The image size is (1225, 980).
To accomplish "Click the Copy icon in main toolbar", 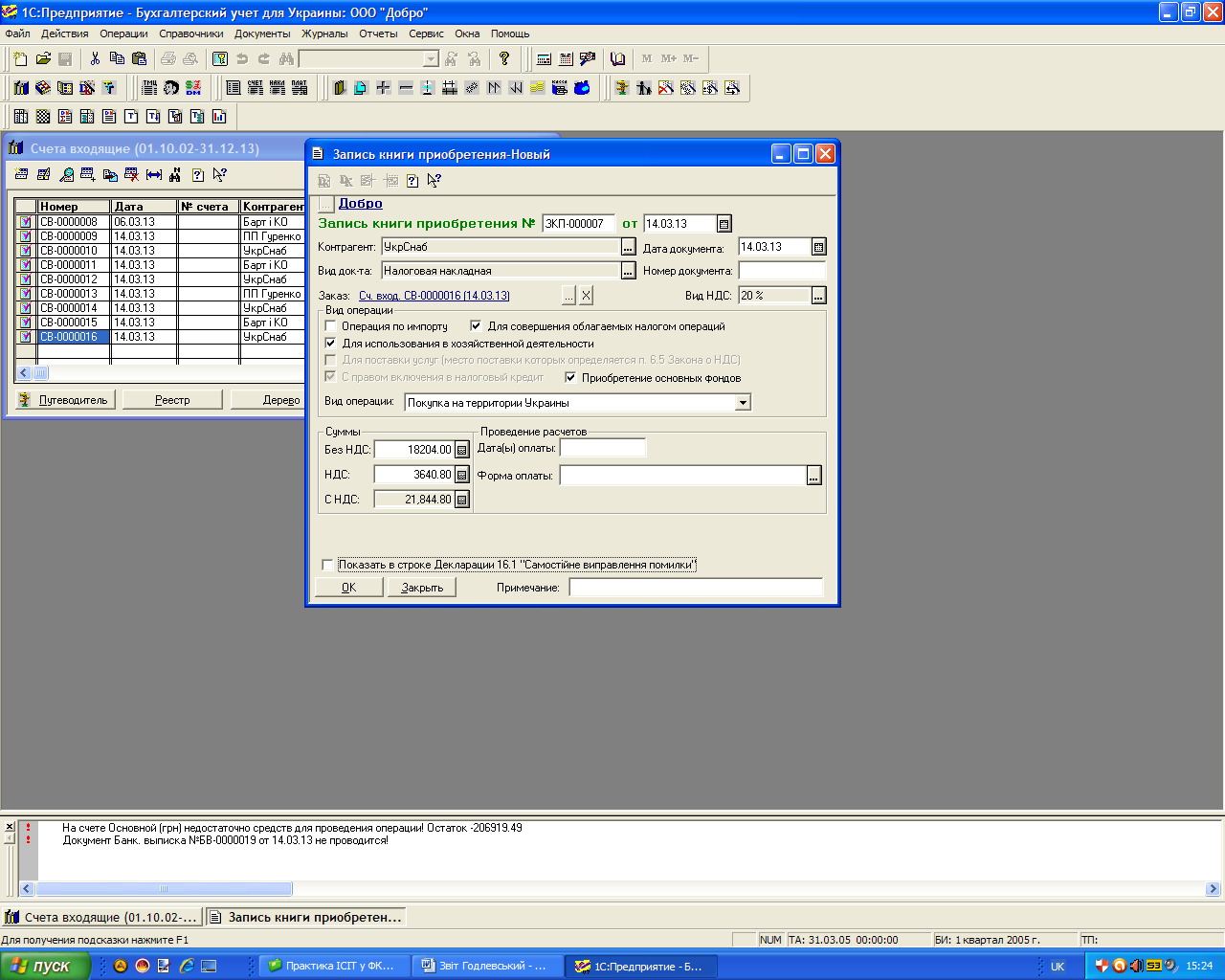I will [117, 59].
